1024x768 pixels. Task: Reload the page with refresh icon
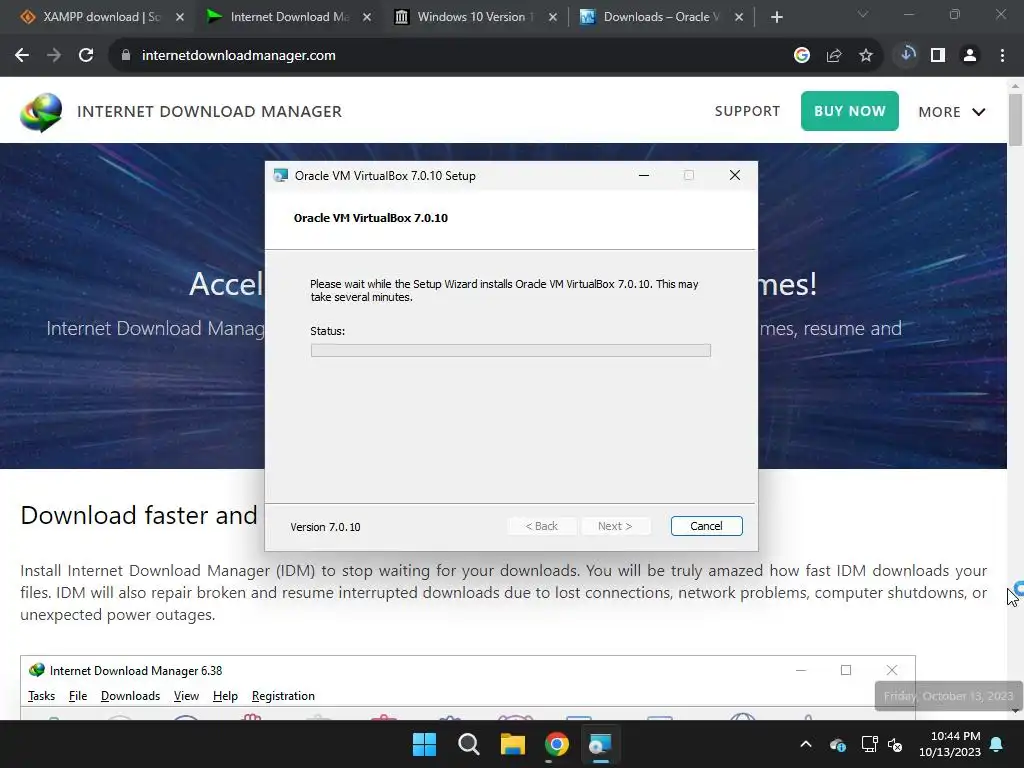tap(86, 56)
